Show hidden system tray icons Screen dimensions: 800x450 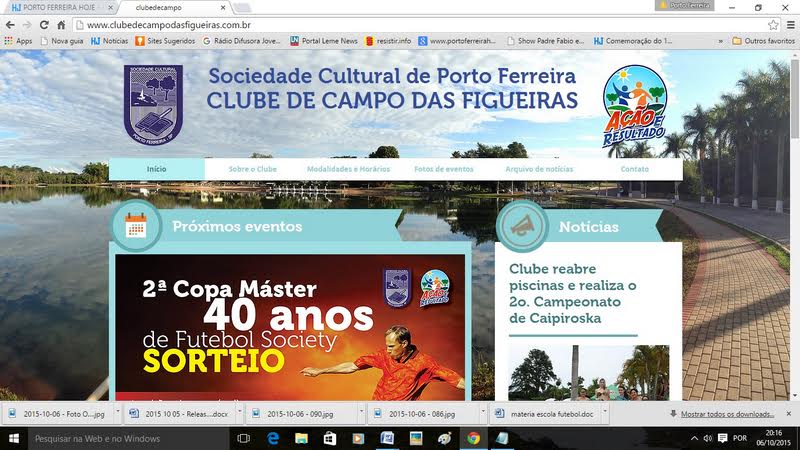(694, 438)
